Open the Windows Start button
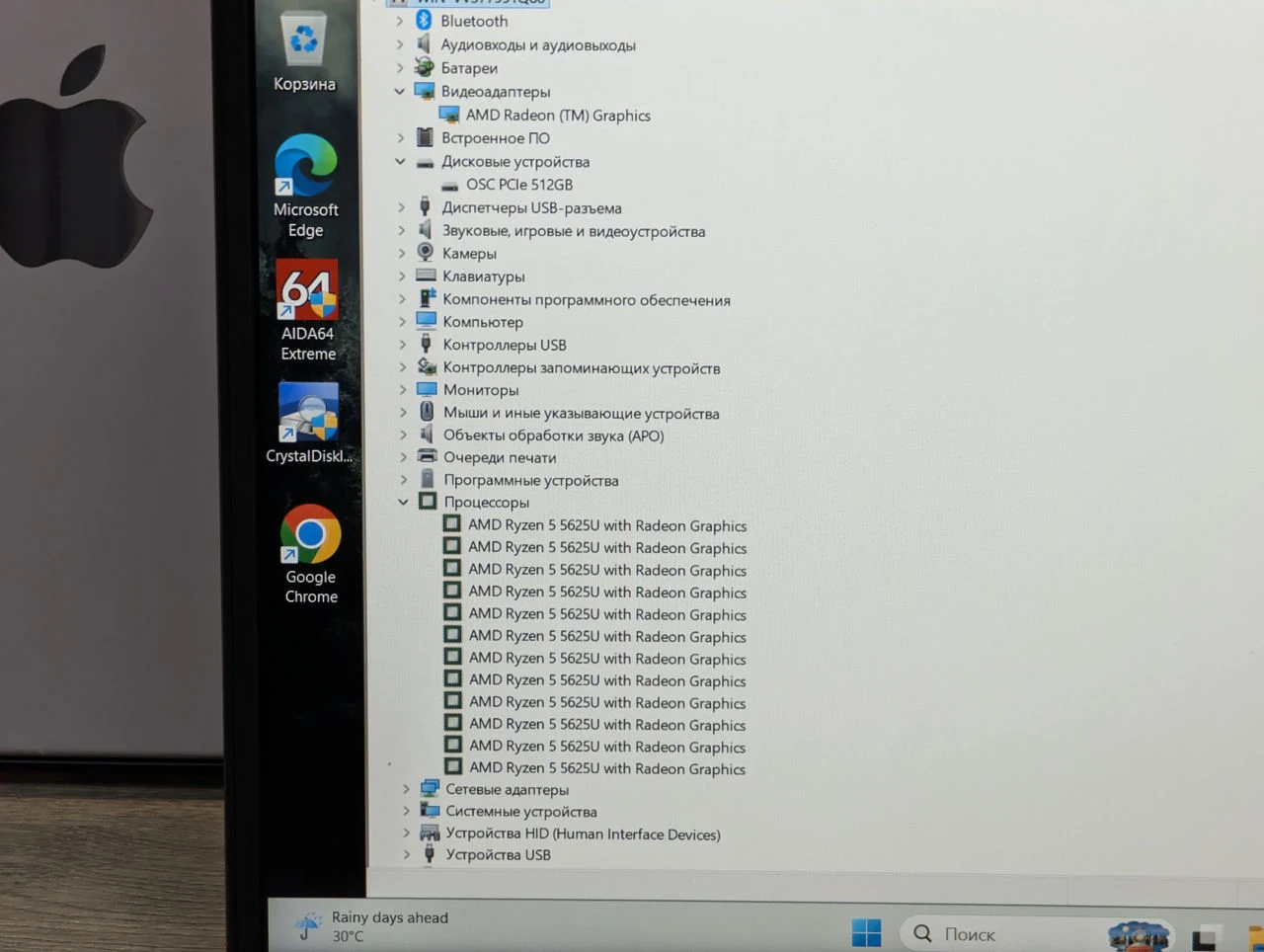The image size is (1264, 952). [x=866, y=932]
